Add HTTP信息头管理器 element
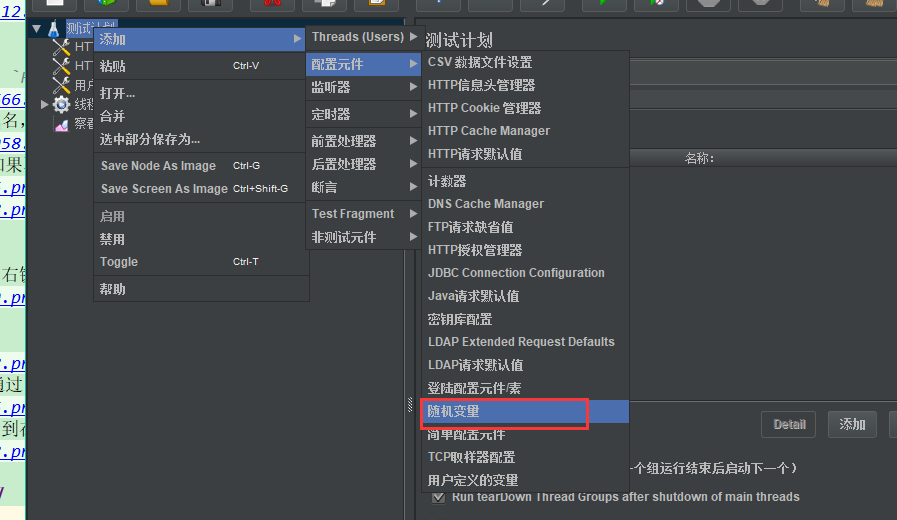Image resolution: width=897 pixels, height=520 pixels. point(525,85)
